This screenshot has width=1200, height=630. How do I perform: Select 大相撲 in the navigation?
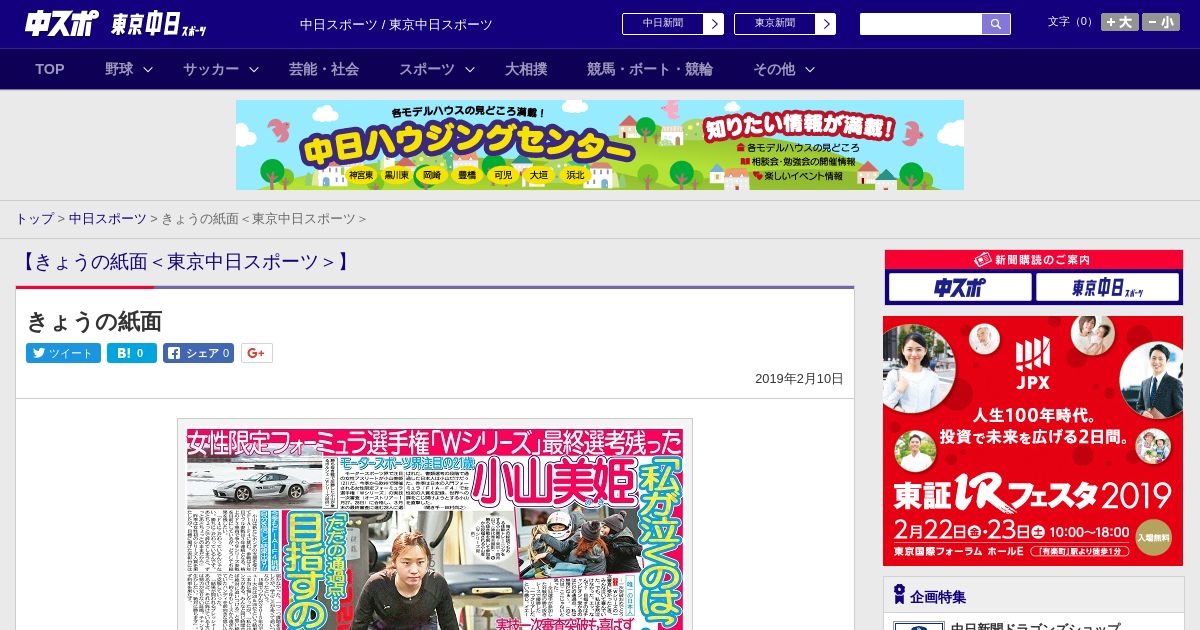click(x=526, y=69)
